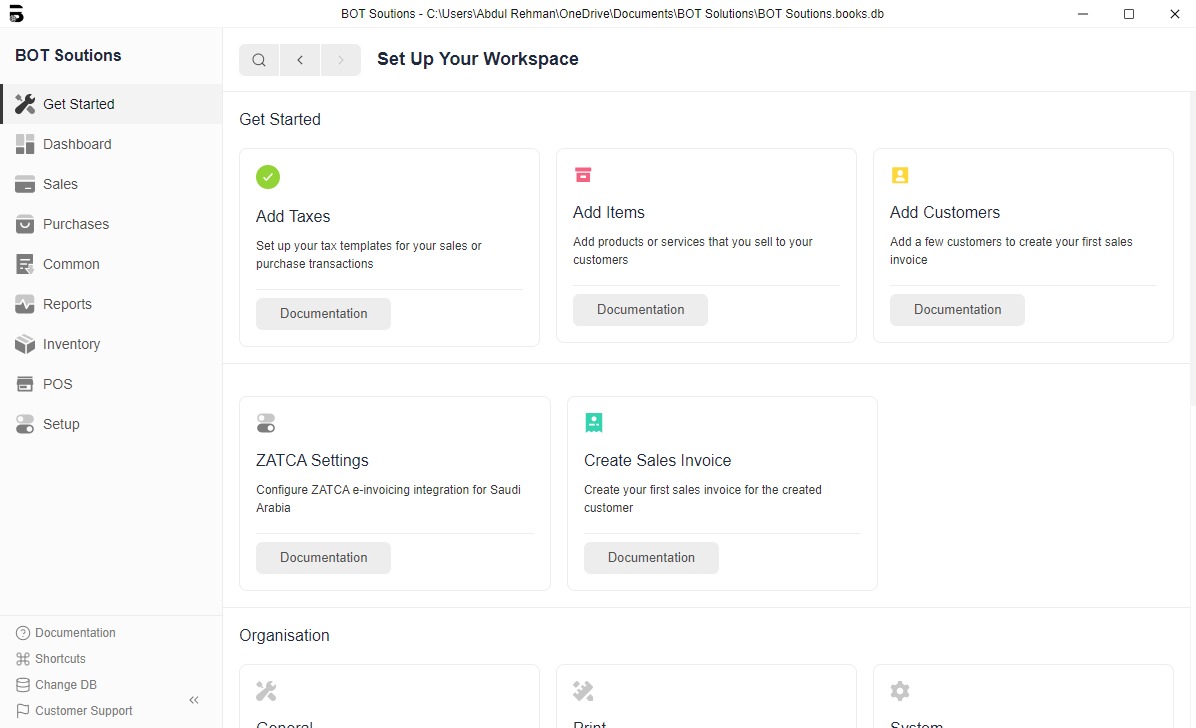Expand the Purchases sidebar section
Image resolution: width=1196 pixels, height=728 pixels.
pyautogui.click(x=76, y=224)
